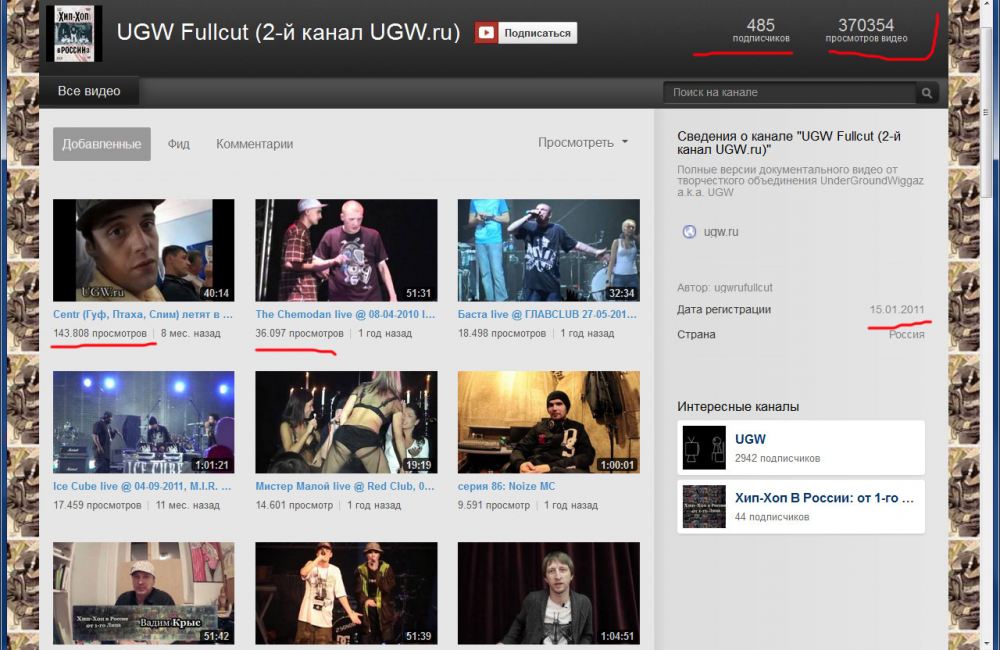Click the 370354 просмотров видео counter
Viewport: 1000px width, 650px height.
pyautogui.click(x=866, y=30)
